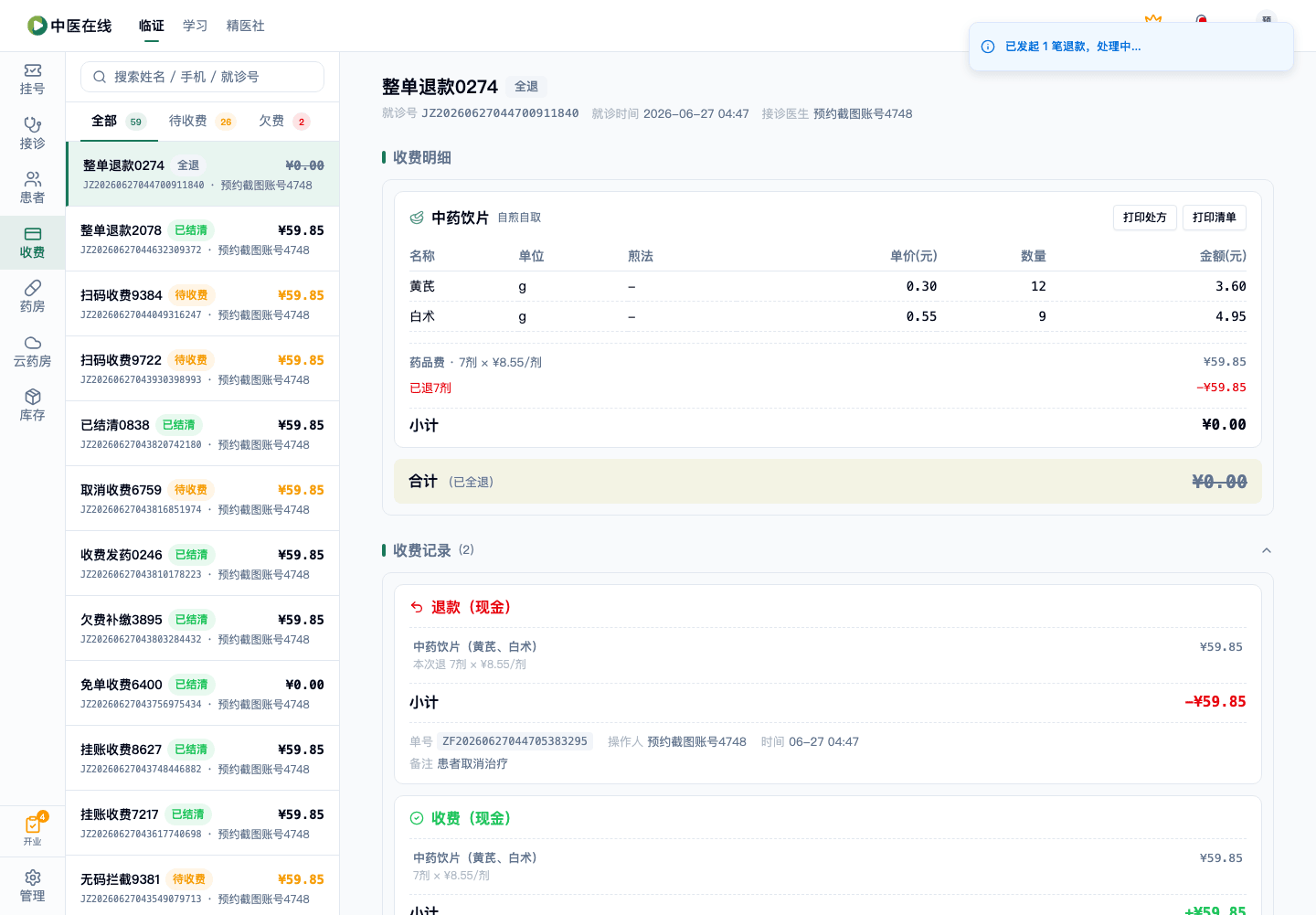Image resolution: width=1316 pixels, height=915 pixels.
Task: Open the 收费 billing sidebar icon
Action: (x=32, y=243)
